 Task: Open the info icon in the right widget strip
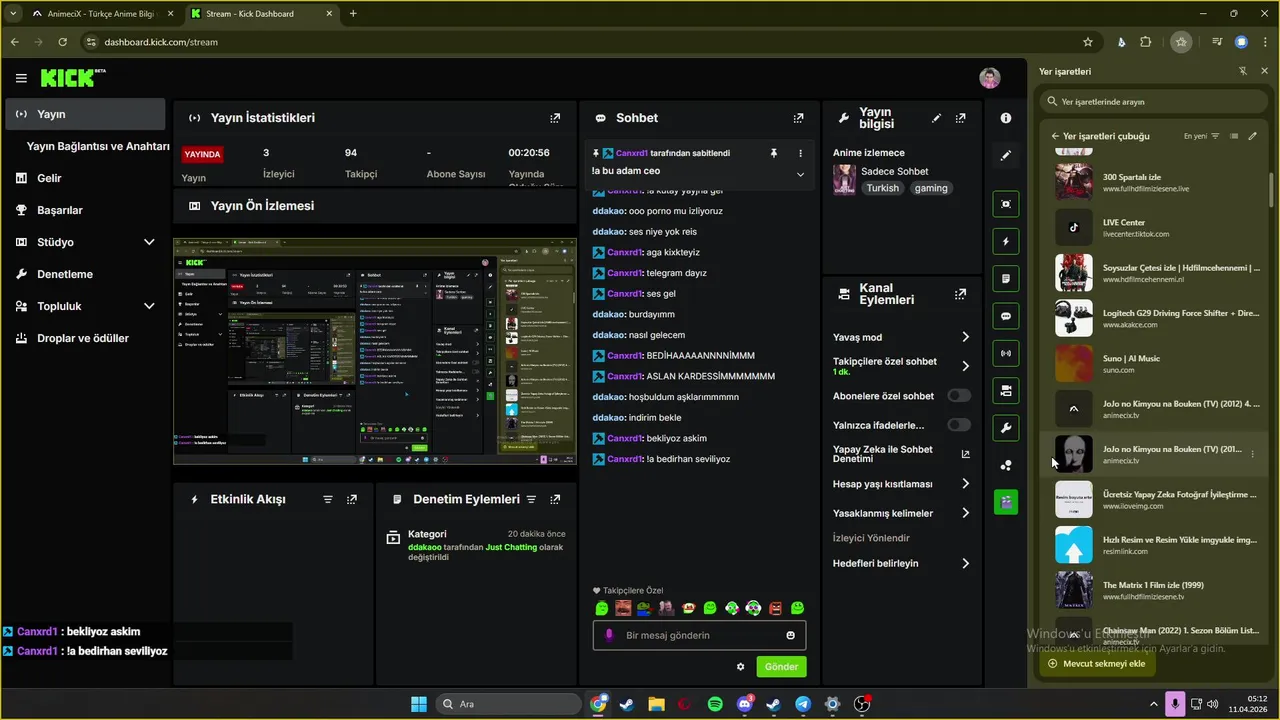(1006, 118)
